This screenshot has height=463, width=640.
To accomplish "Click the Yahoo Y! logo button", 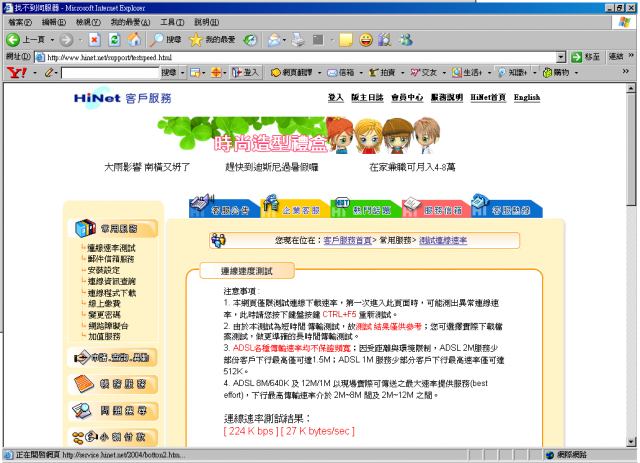I will click(17, 73).
